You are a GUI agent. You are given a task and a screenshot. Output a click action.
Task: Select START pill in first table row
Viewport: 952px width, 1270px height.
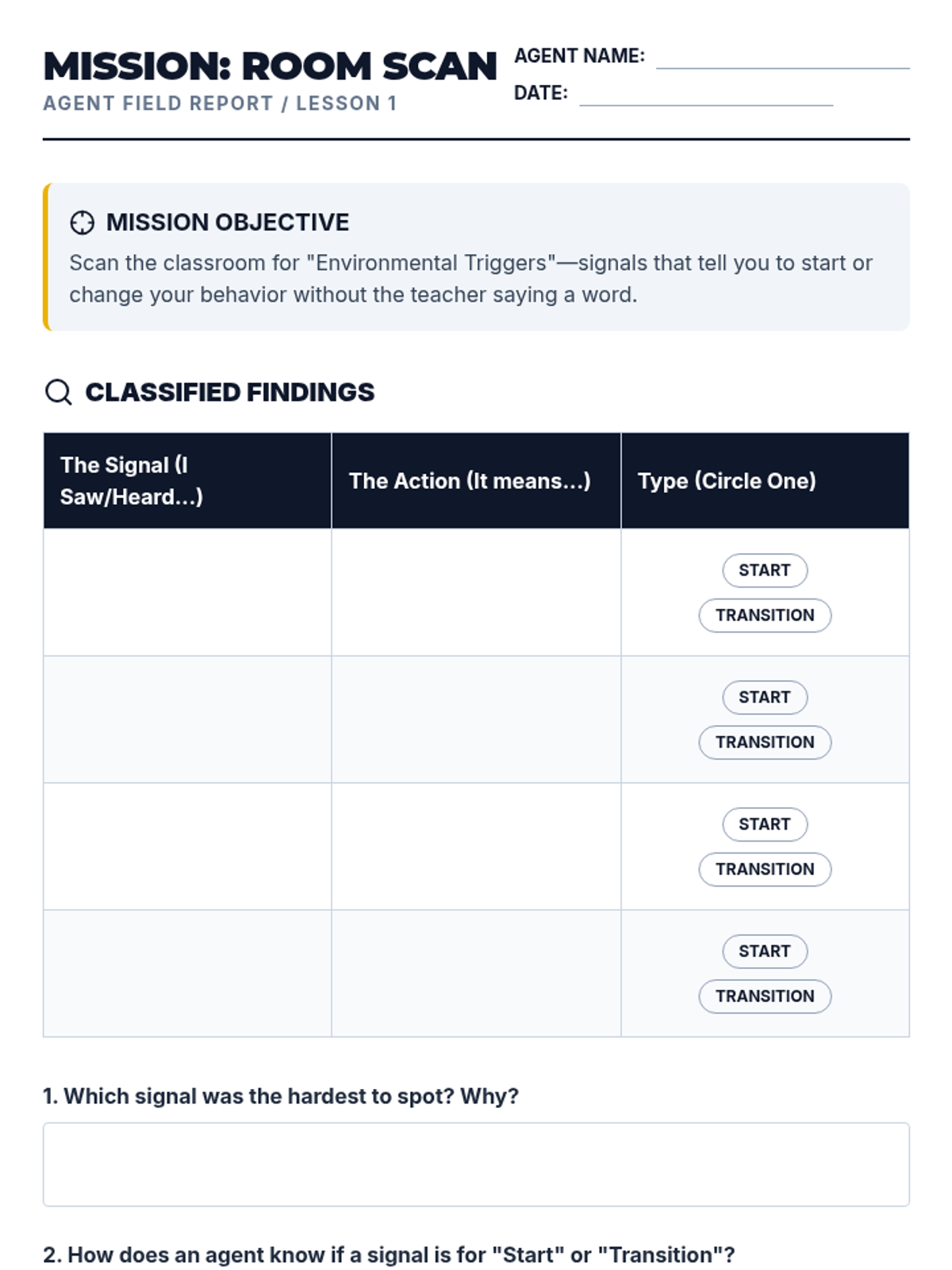pyautogui.click(x=765, y=570)
